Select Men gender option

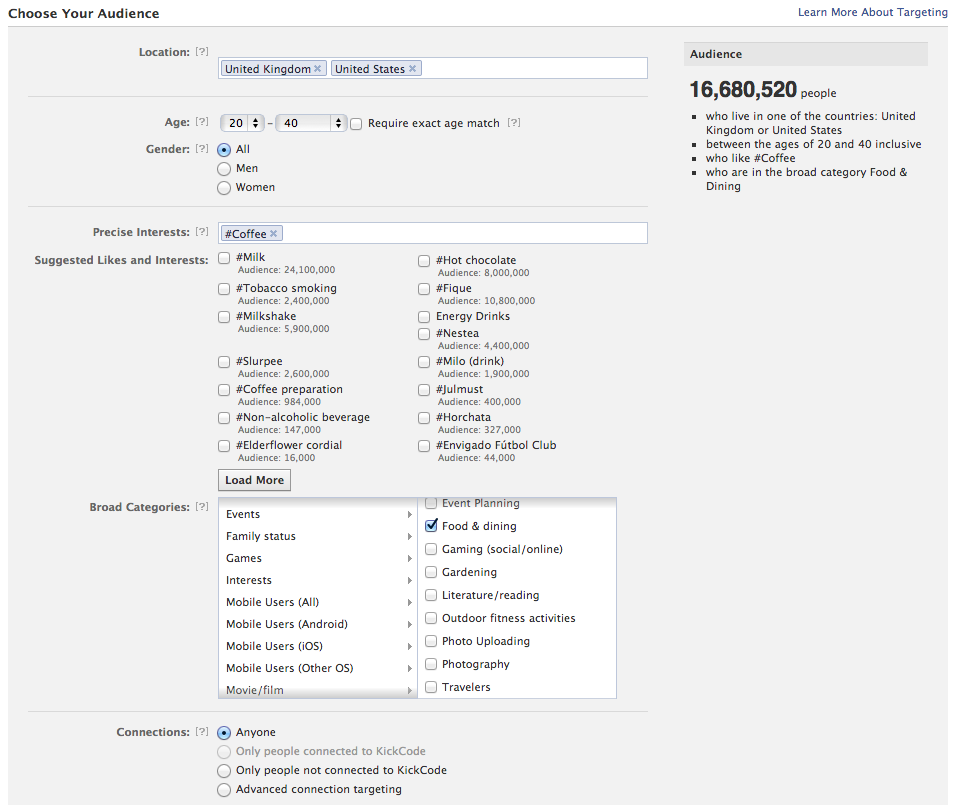tap(224, 169)
